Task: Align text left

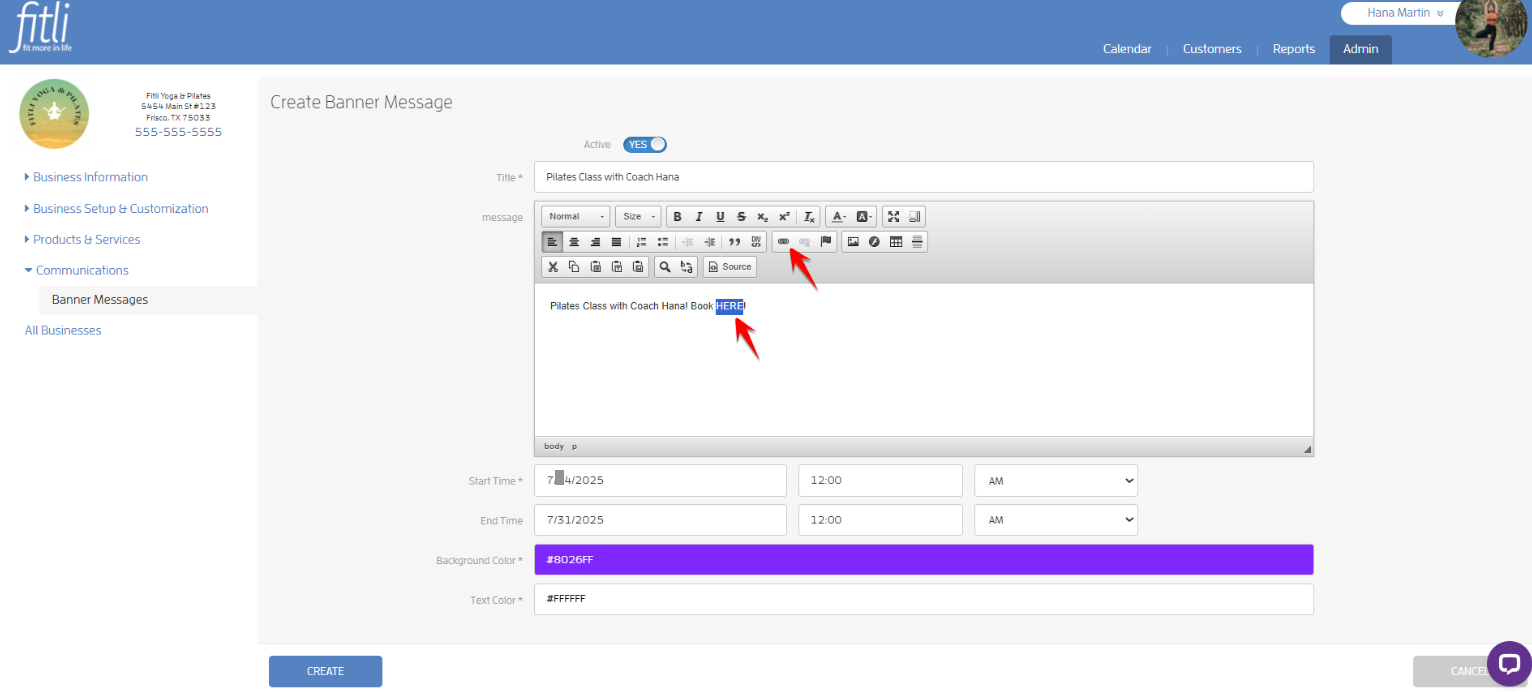Action: pyautogui.click(x=552, y=242)
